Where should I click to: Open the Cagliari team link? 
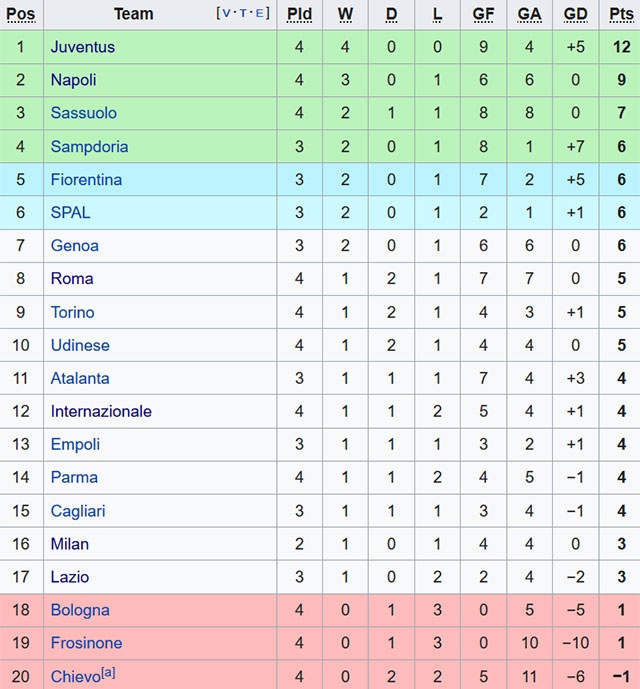79,511
